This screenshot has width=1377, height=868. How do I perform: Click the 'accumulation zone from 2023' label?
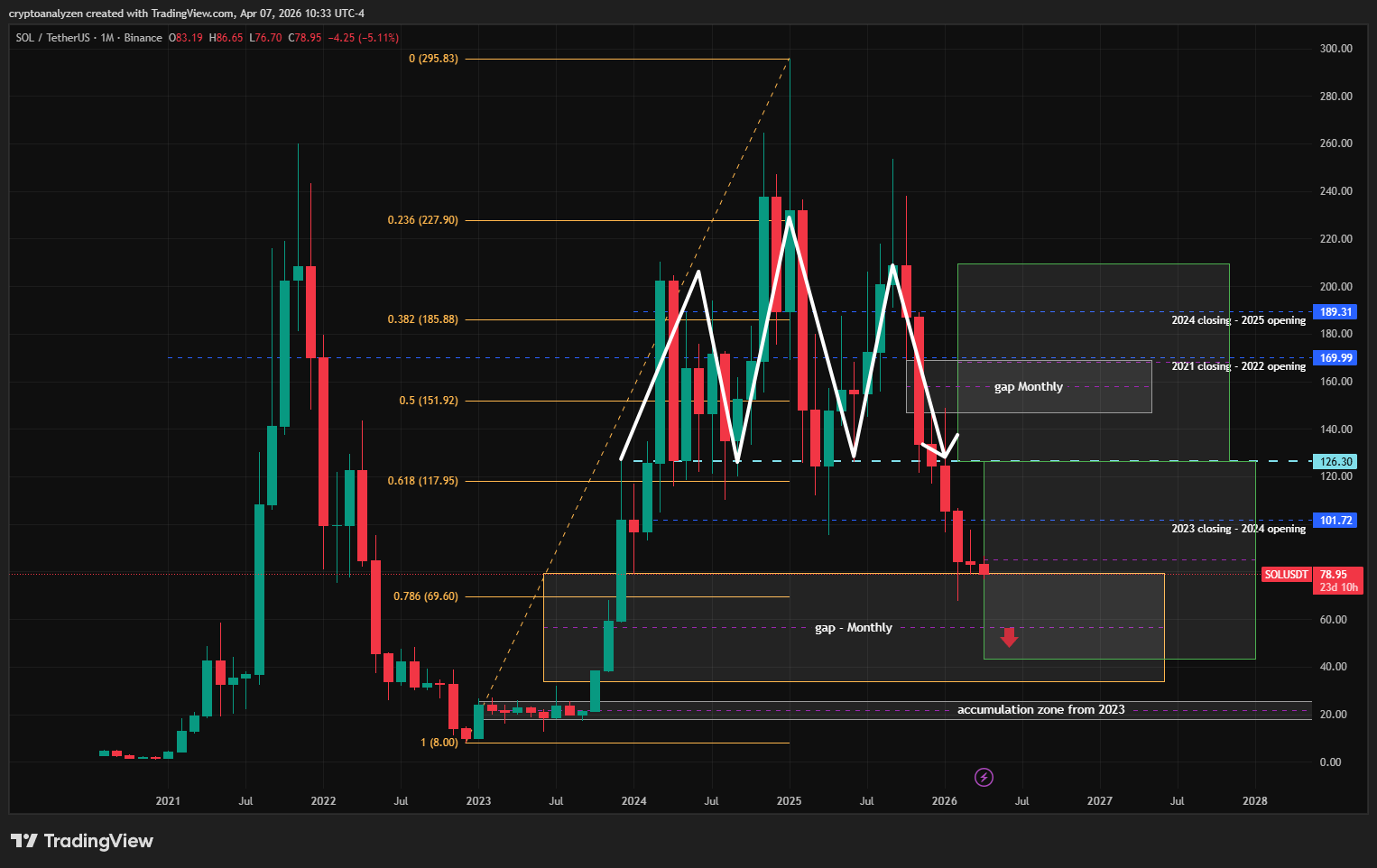(1040, 710)
